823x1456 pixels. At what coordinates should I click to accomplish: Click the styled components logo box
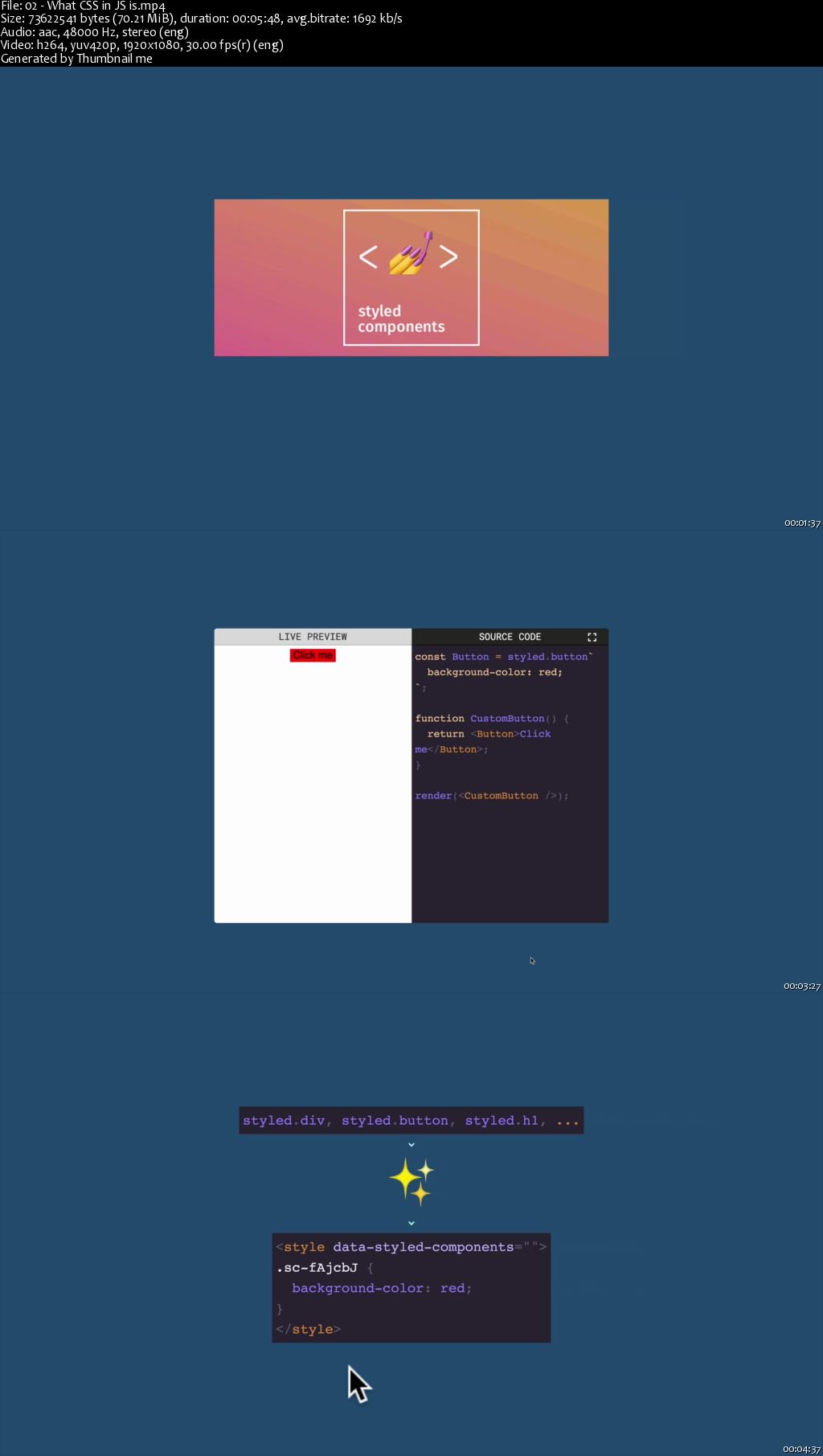(x=411, y=277)
